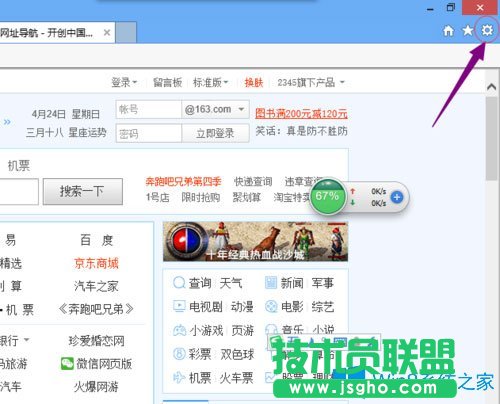This screenshot has width=500, height=404.
Task: Open the 京东商城 site link
Action: (96, 263)
